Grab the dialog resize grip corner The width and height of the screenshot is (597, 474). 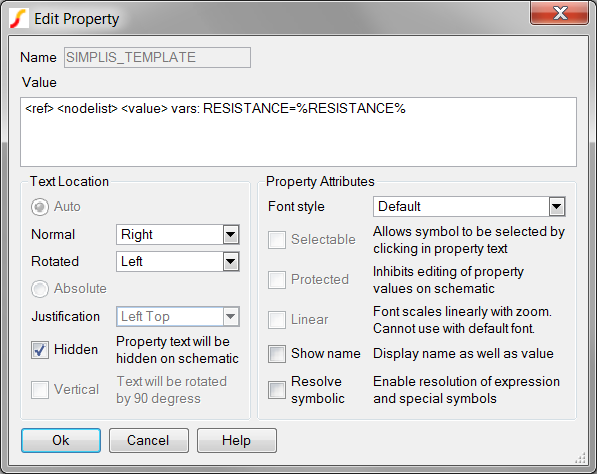point(581,458)
